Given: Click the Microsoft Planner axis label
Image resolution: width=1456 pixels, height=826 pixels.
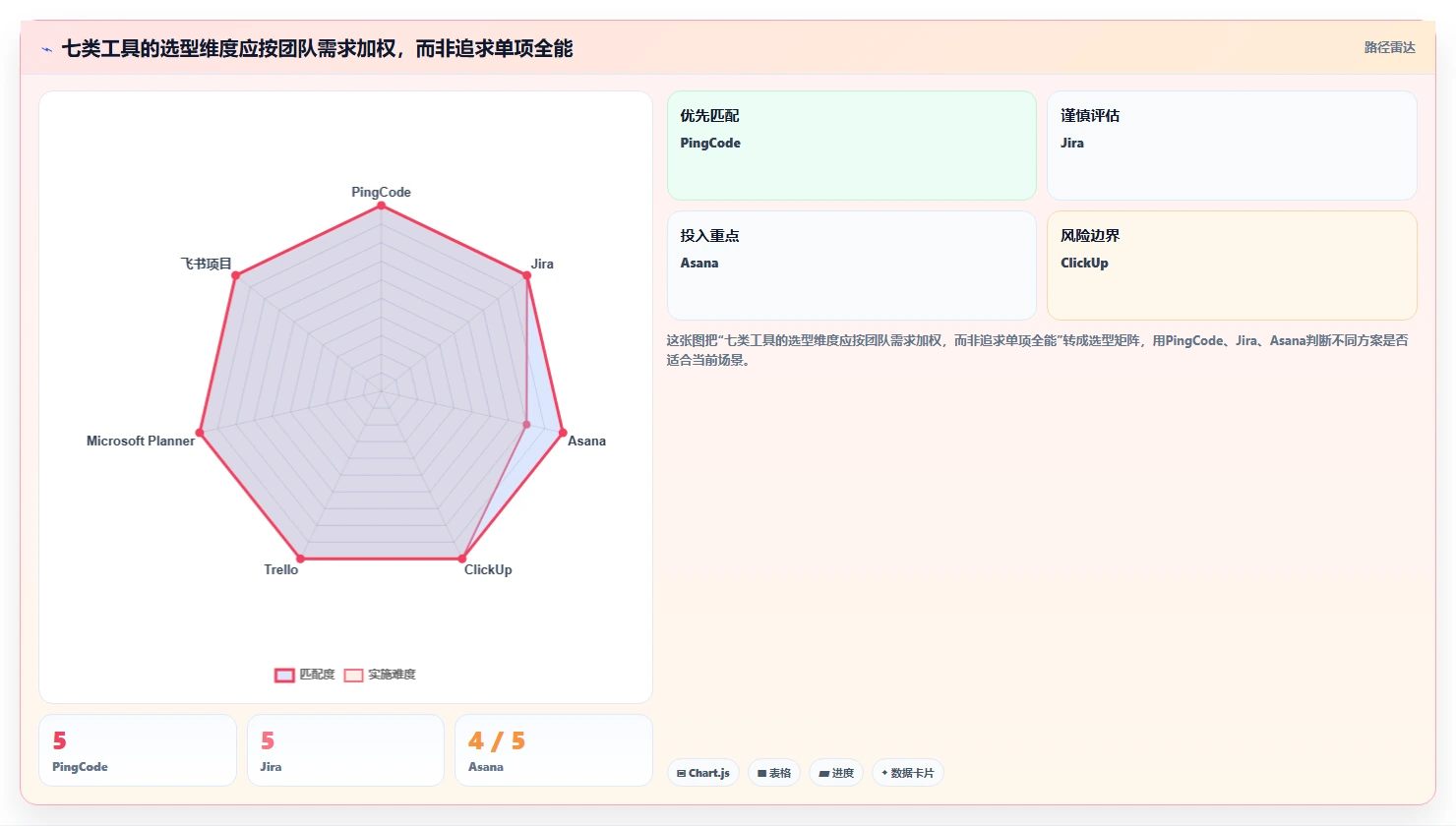Looking at the screenshot, I should (141, 441).
